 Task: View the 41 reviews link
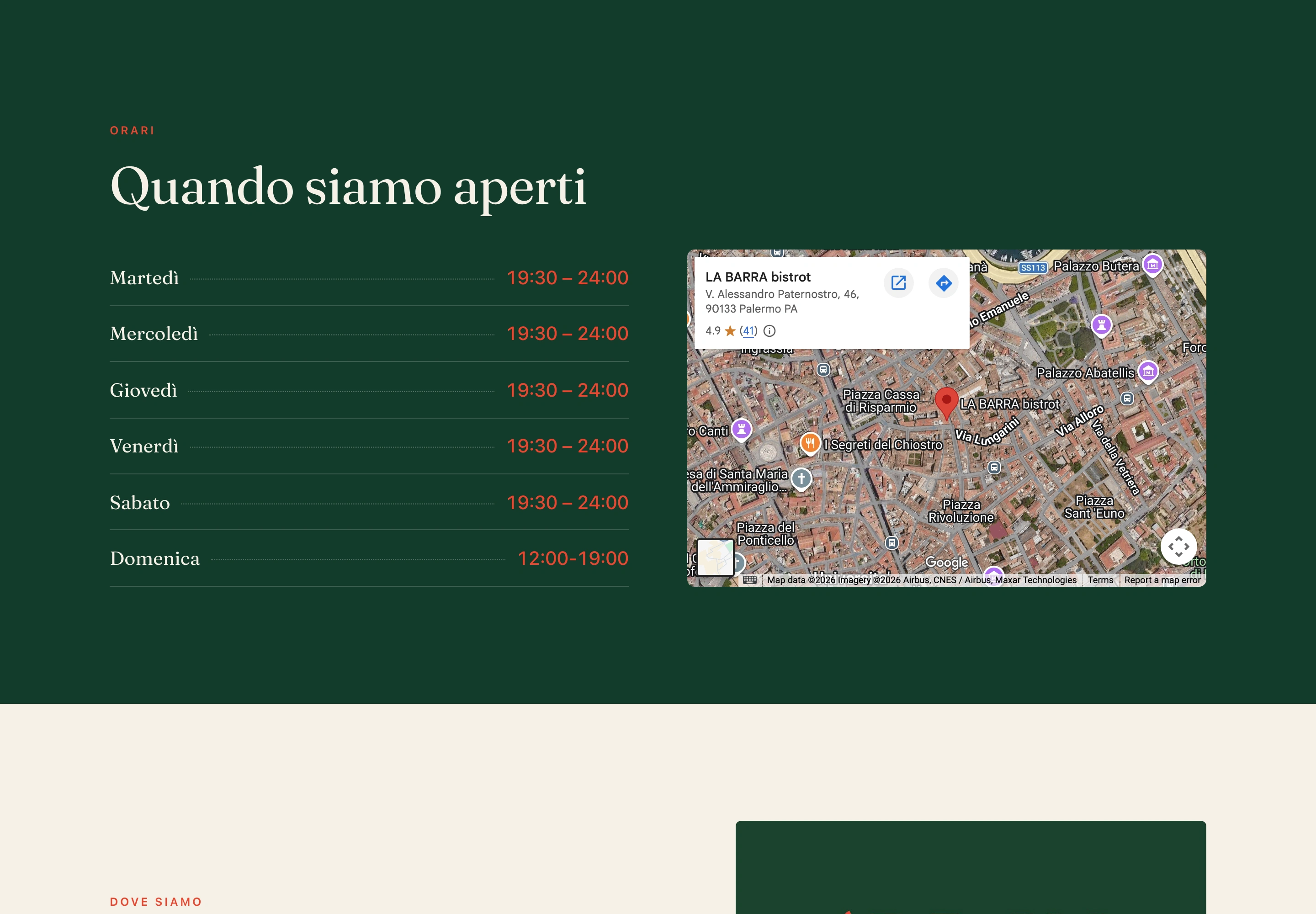pos(748,330)
